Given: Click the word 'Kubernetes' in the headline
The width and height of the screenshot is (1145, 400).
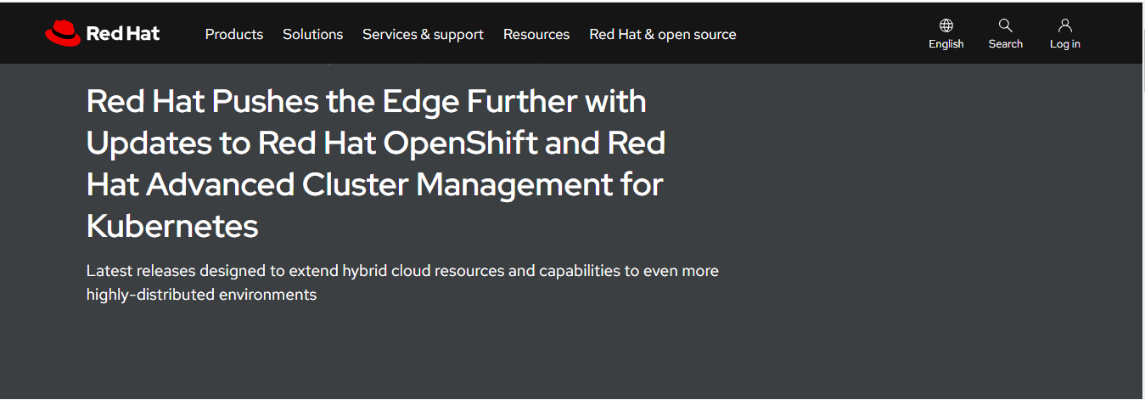Looking at the screenshot, I should pos(172,226).
